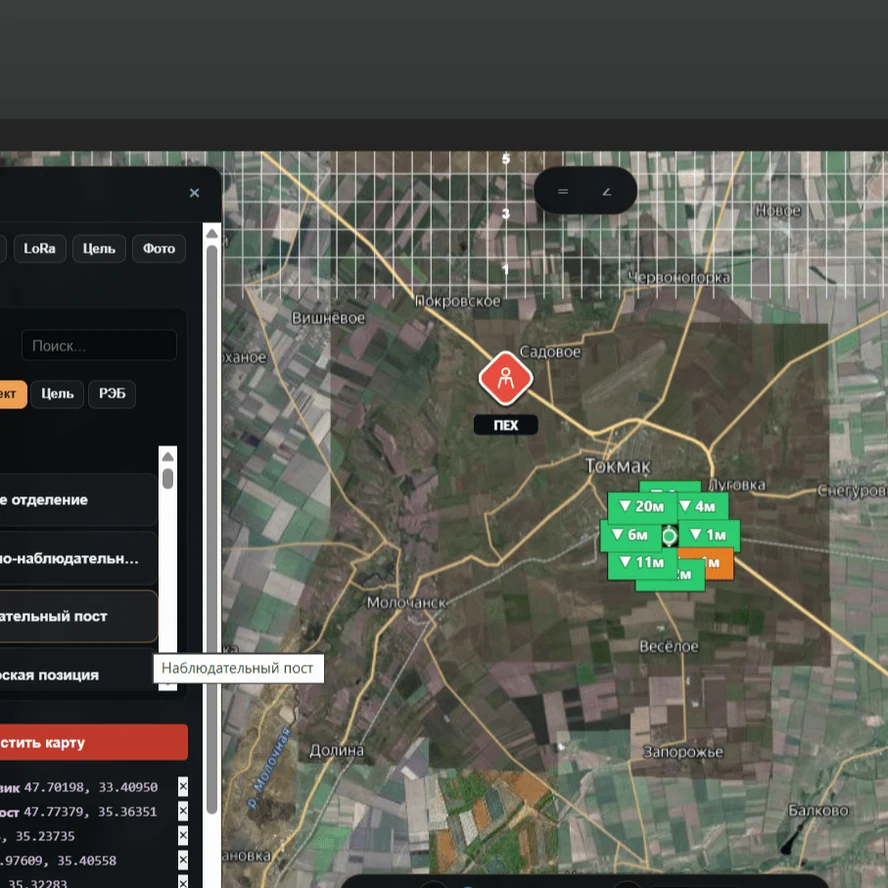Click the green 11м map marker

click(642, 562)
